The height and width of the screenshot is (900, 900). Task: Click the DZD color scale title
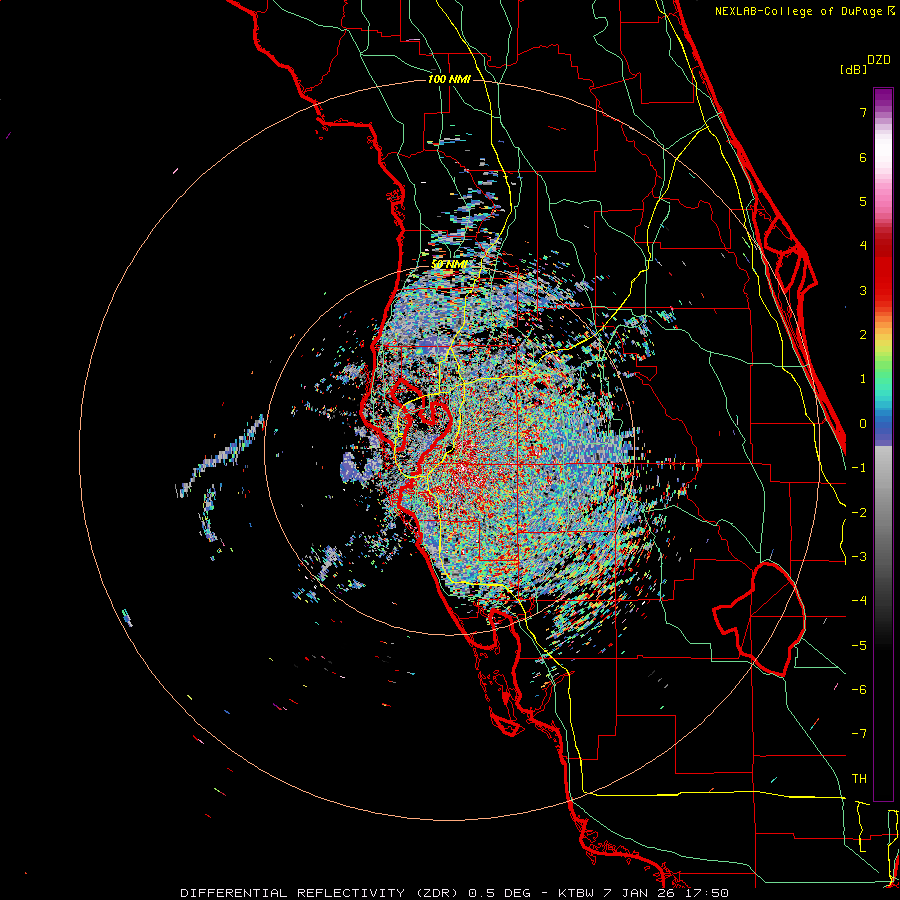click(x=879, y=60)
